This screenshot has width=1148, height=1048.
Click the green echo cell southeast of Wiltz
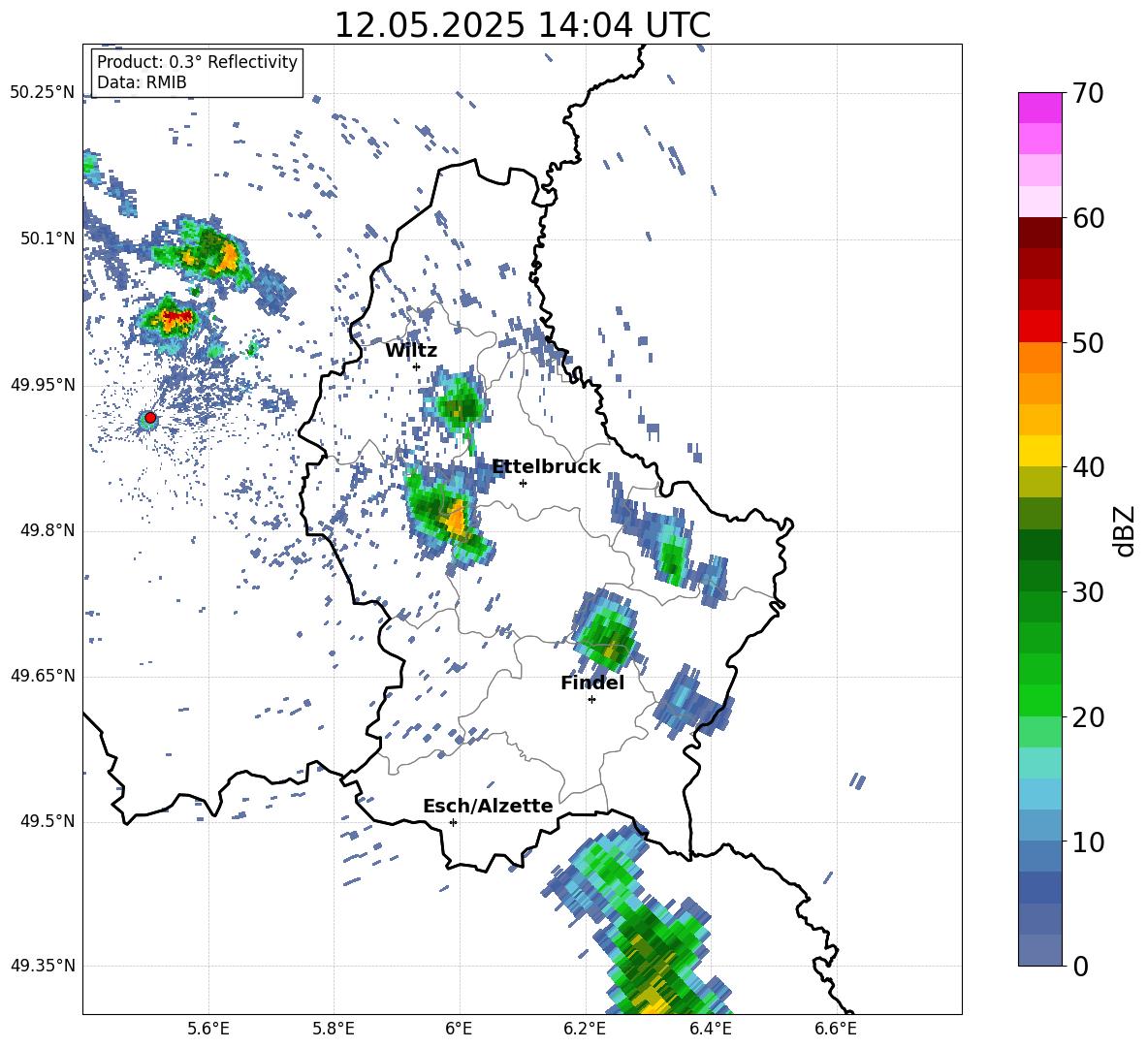pyautogui.click(x=459, y=404)
